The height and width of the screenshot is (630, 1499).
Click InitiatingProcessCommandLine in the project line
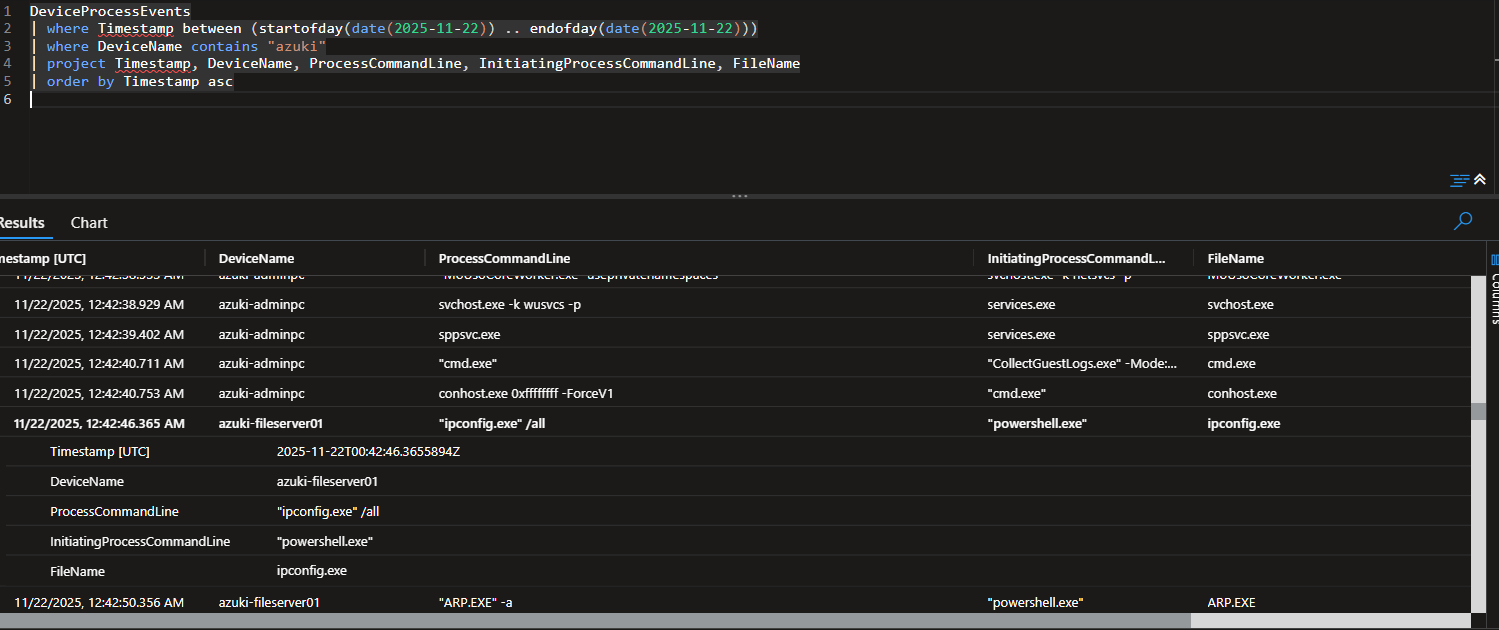coord(597,63)
